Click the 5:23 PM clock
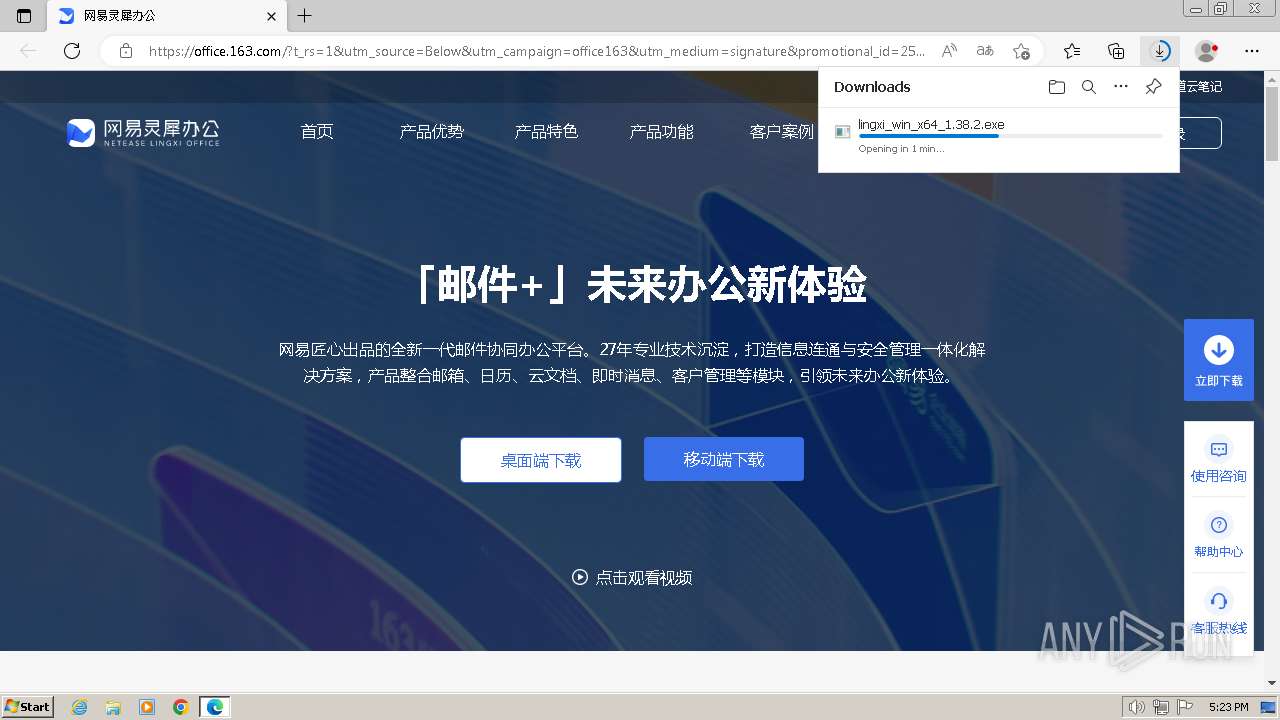Image resolution: width=1280 pixels, height=720 pixels. [1228, 707]
